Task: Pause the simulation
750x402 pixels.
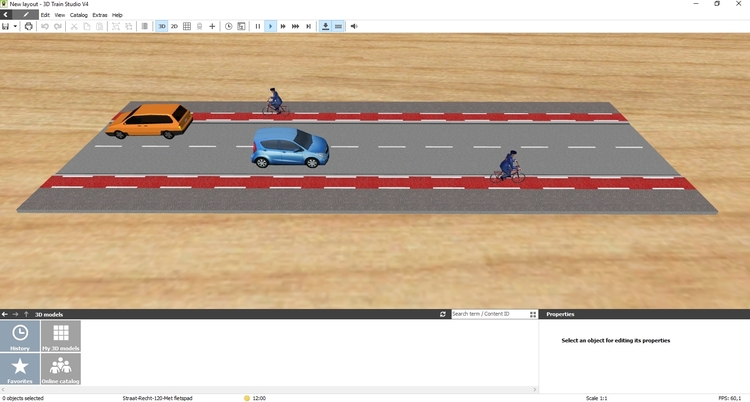Action: click(x=258, y=26)
